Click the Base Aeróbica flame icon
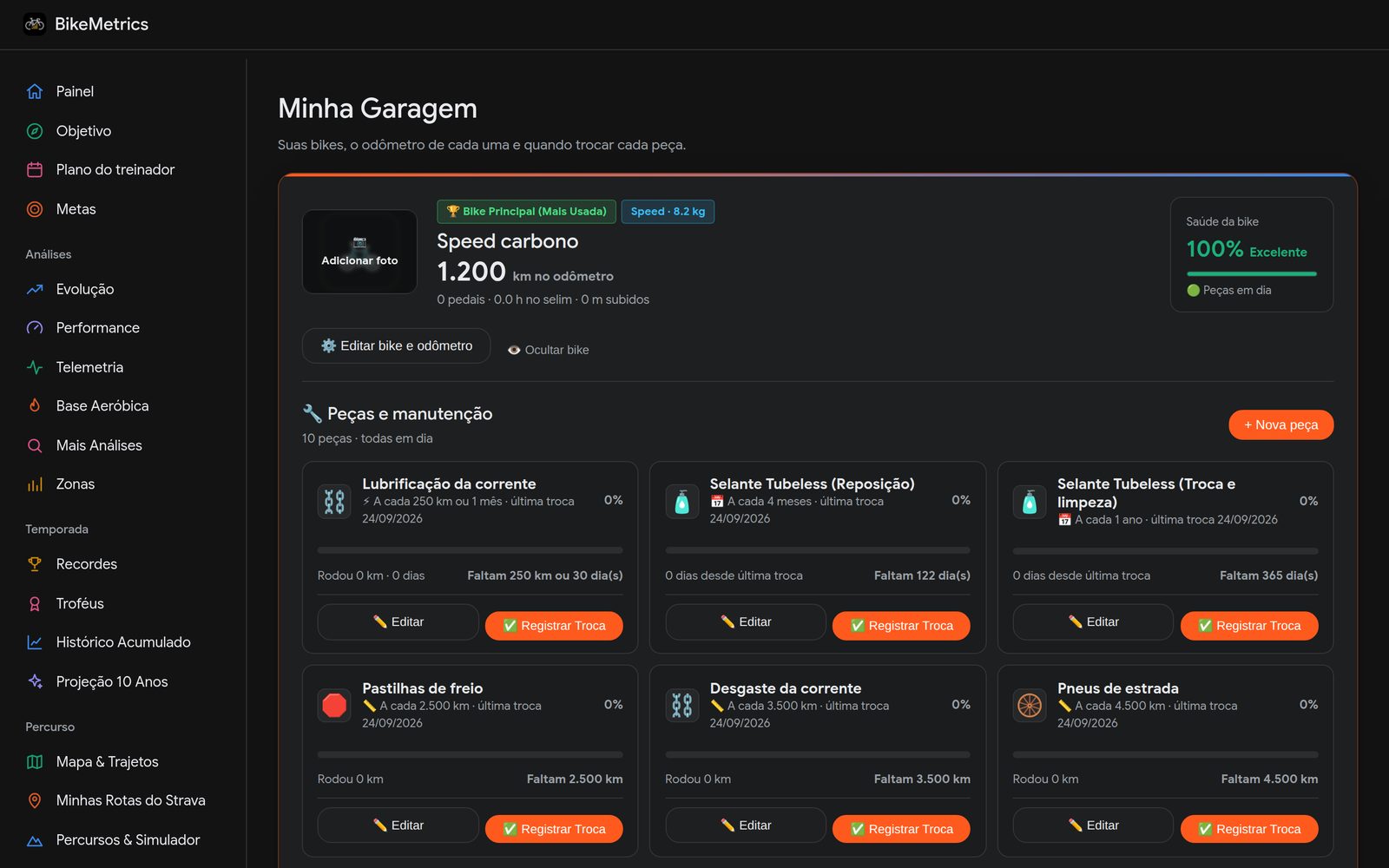 (x=35, y=405)
